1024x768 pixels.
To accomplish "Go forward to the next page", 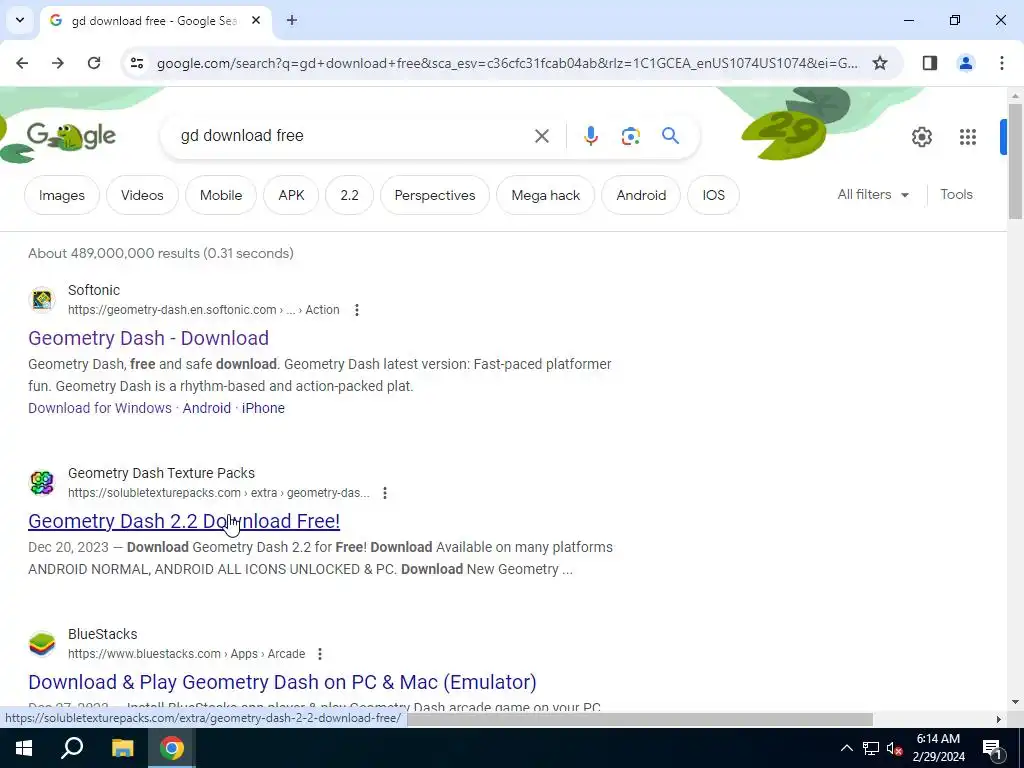I will click(x=58, y=63).
